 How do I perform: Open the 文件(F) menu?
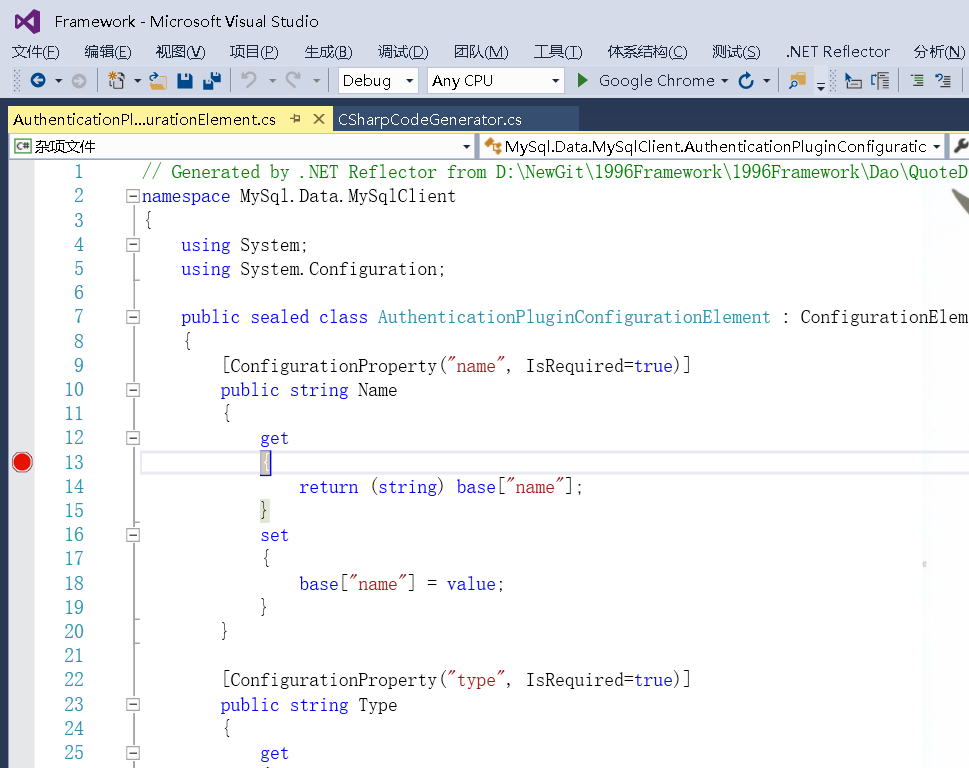35,52
